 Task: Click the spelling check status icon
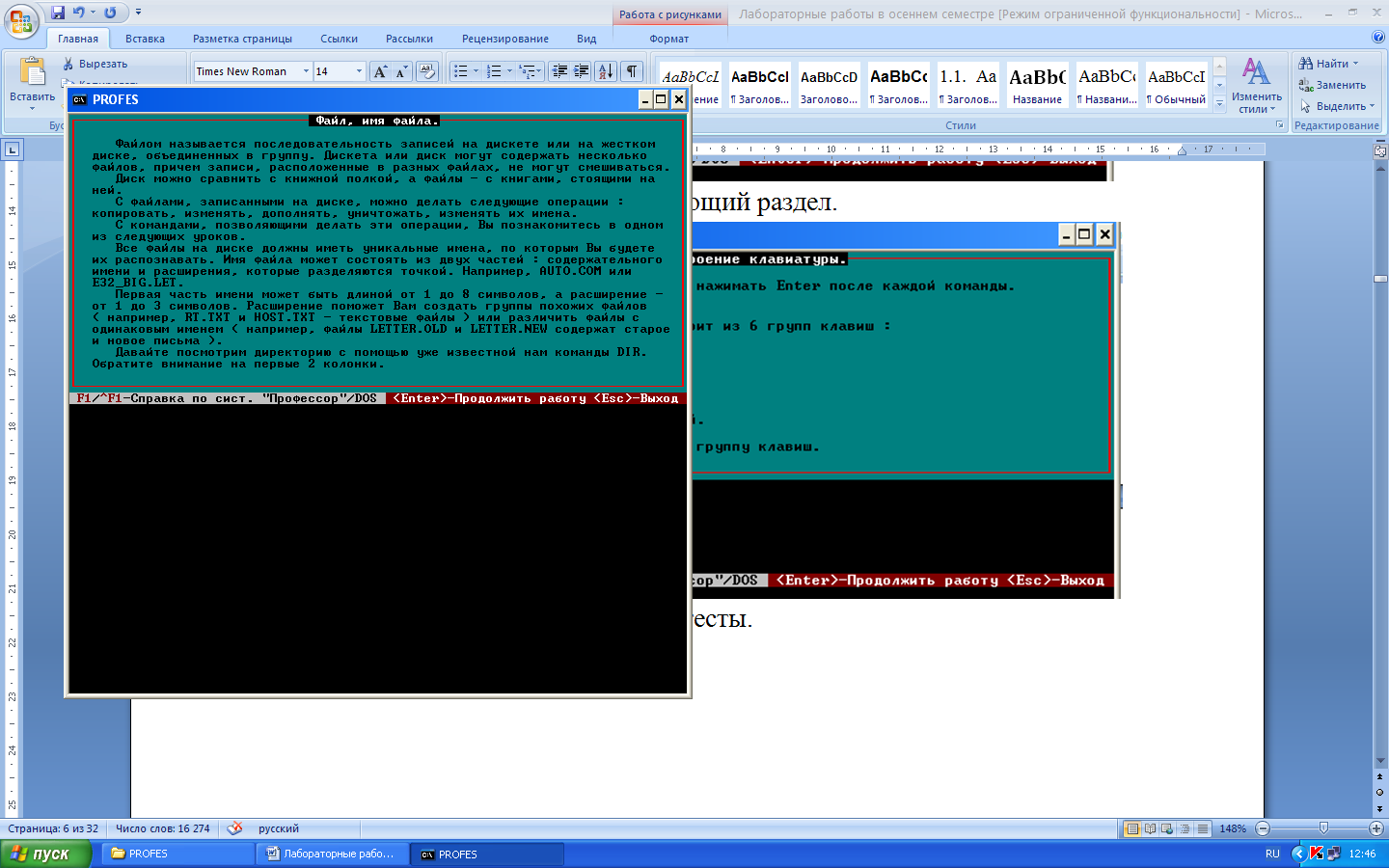(234, 828)
